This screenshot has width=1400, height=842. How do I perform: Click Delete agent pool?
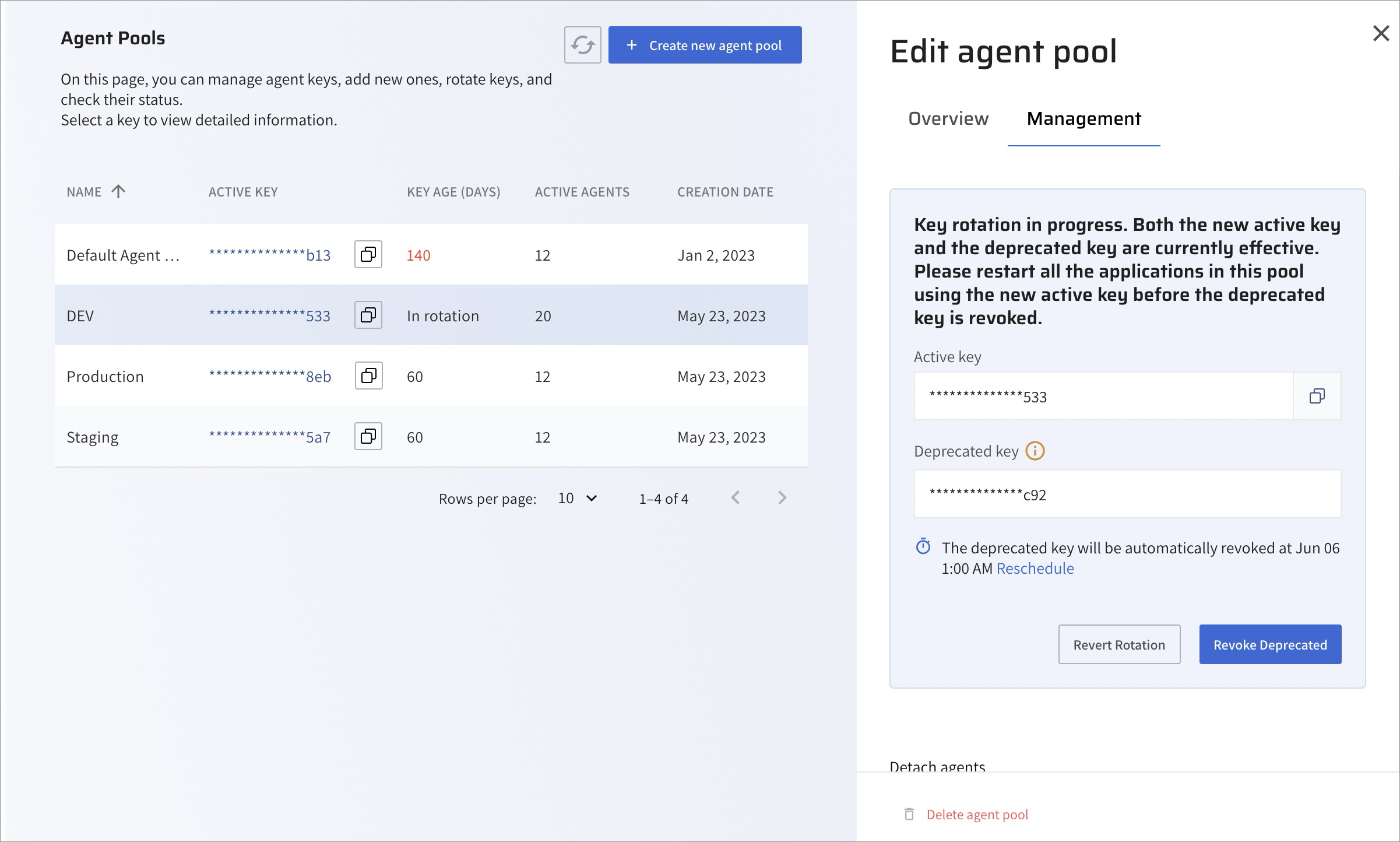[x=977, y=815]
